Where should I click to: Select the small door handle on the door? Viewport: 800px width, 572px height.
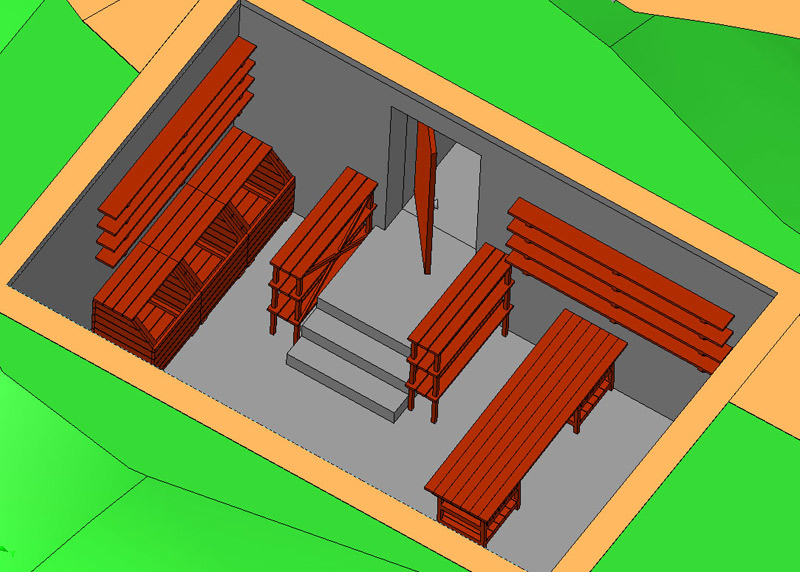436,204
